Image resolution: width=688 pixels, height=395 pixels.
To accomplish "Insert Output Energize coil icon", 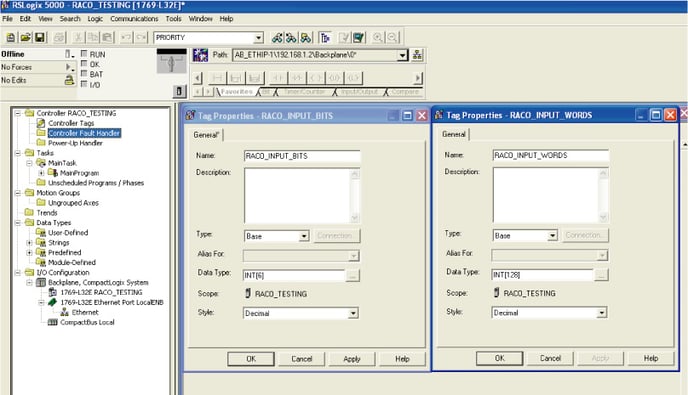I will click(315, 78).
